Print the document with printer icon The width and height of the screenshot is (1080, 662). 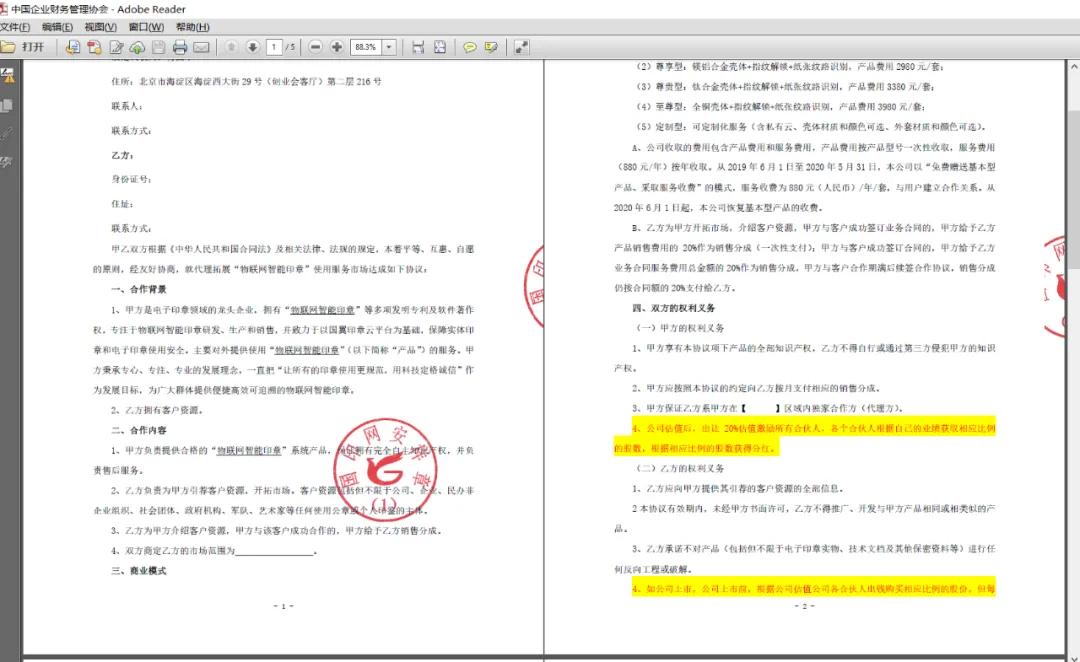point(180,47)
